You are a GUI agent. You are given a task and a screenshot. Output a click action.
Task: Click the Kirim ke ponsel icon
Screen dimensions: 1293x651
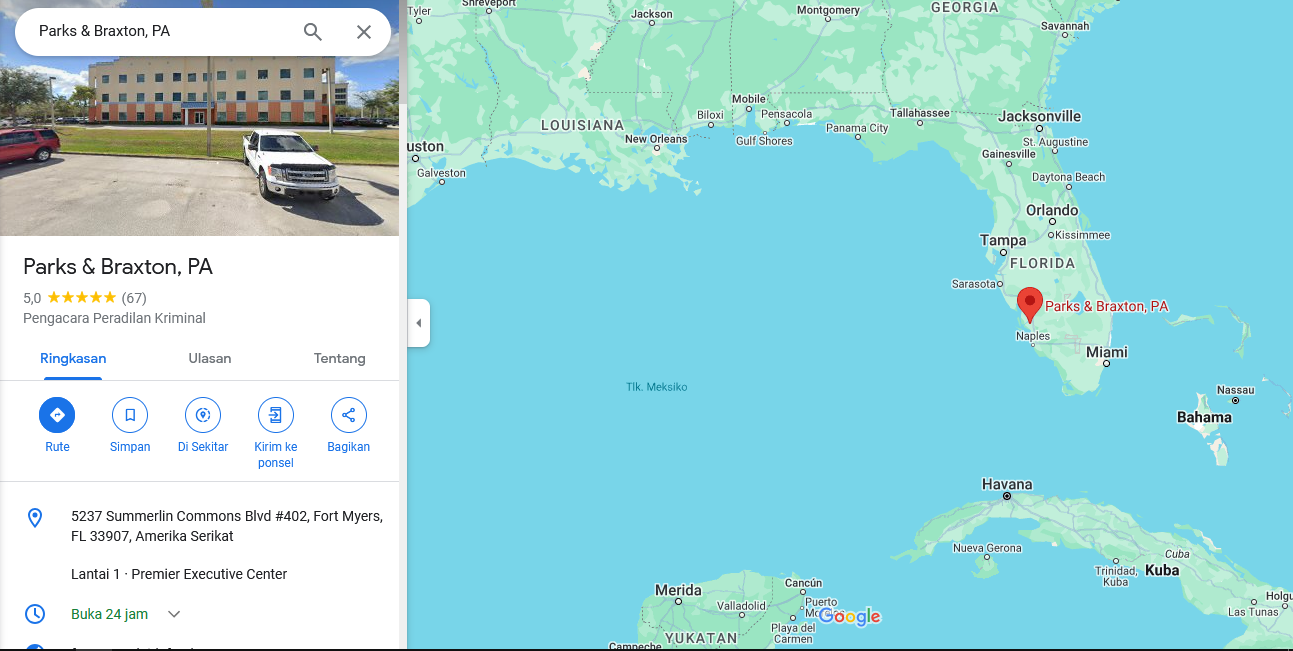point(276,415)
